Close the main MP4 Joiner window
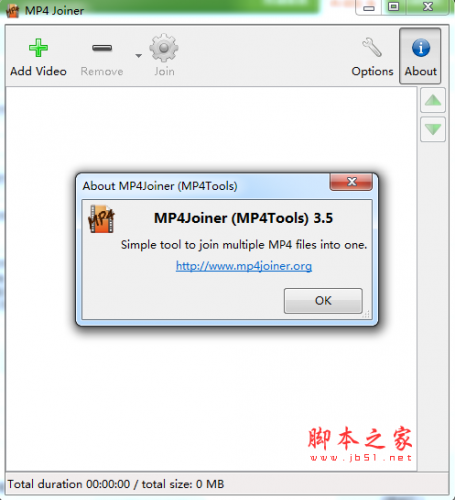455x500 pixels. point(428,7)
